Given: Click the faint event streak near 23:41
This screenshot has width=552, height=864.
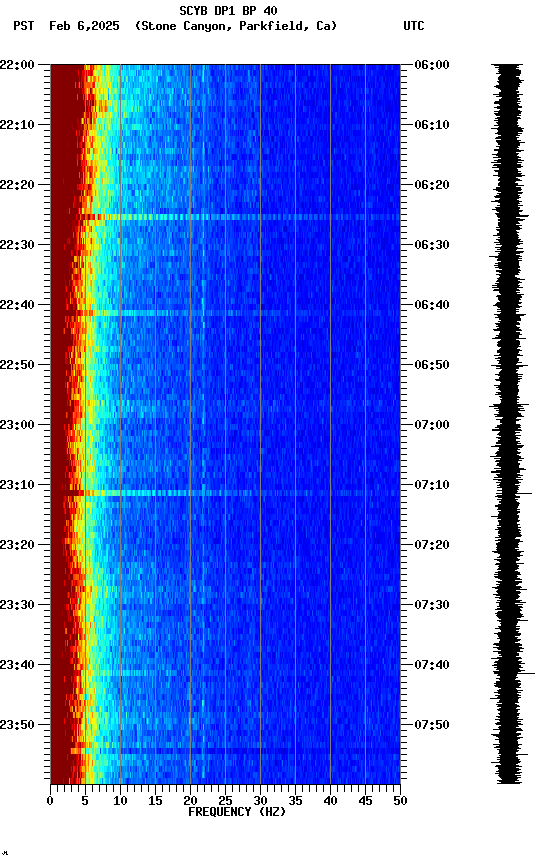Looking at the screenshot, I should click(x=225, y=673).
